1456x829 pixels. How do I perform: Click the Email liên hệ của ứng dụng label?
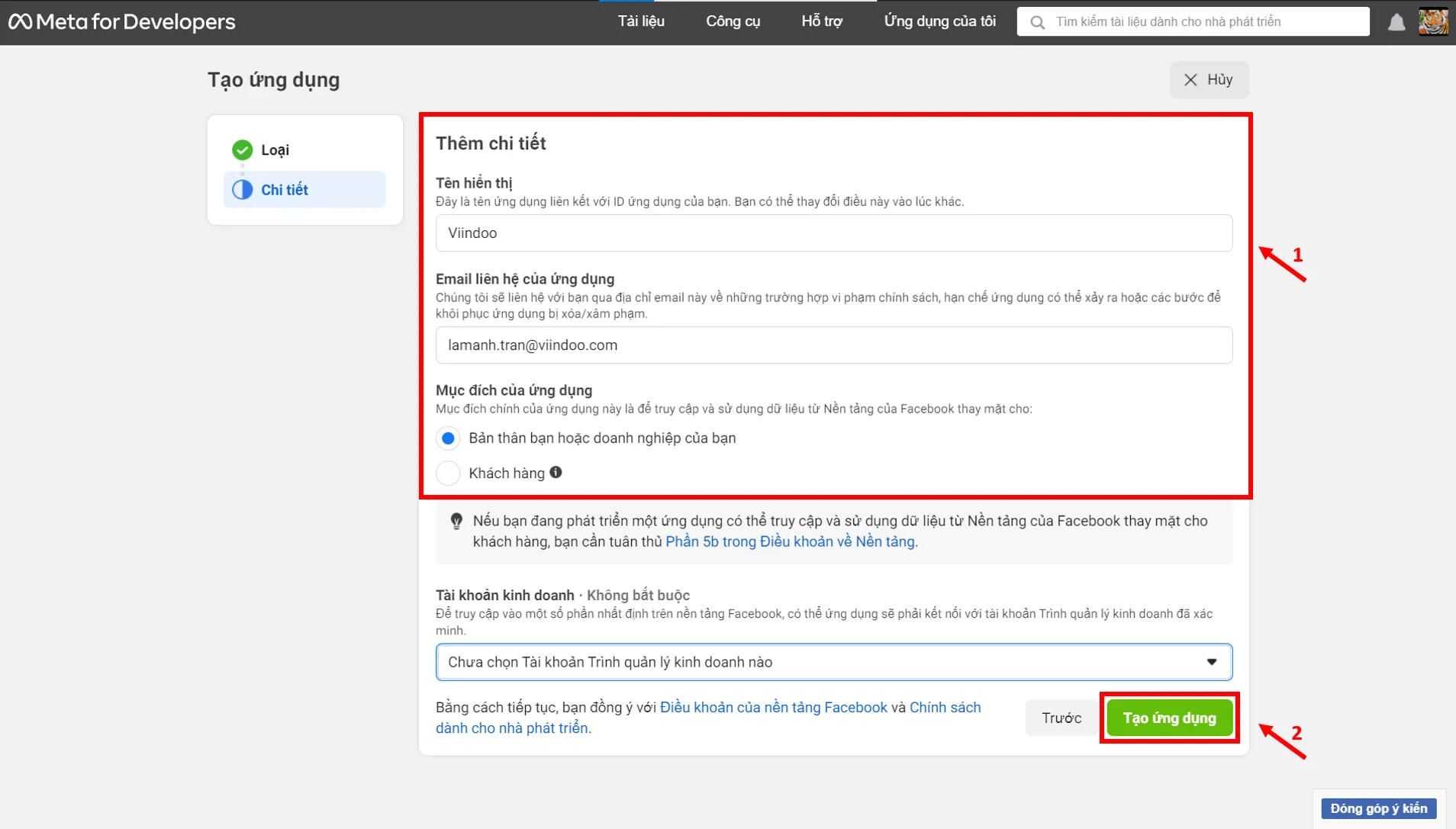point(525,279)
